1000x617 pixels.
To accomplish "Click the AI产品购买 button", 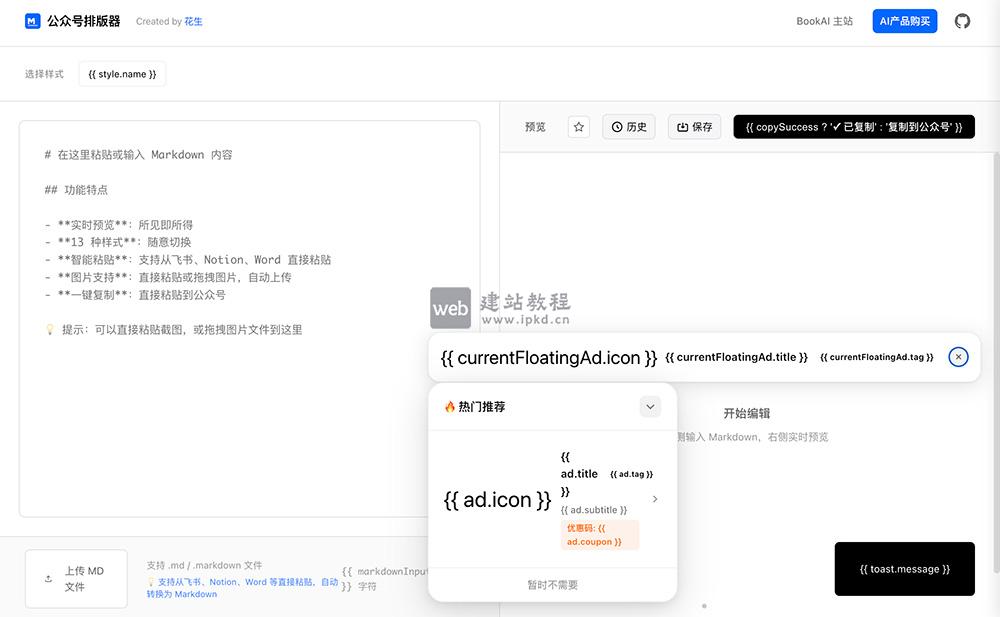I will pyautogui.click(x=904, y=20).
